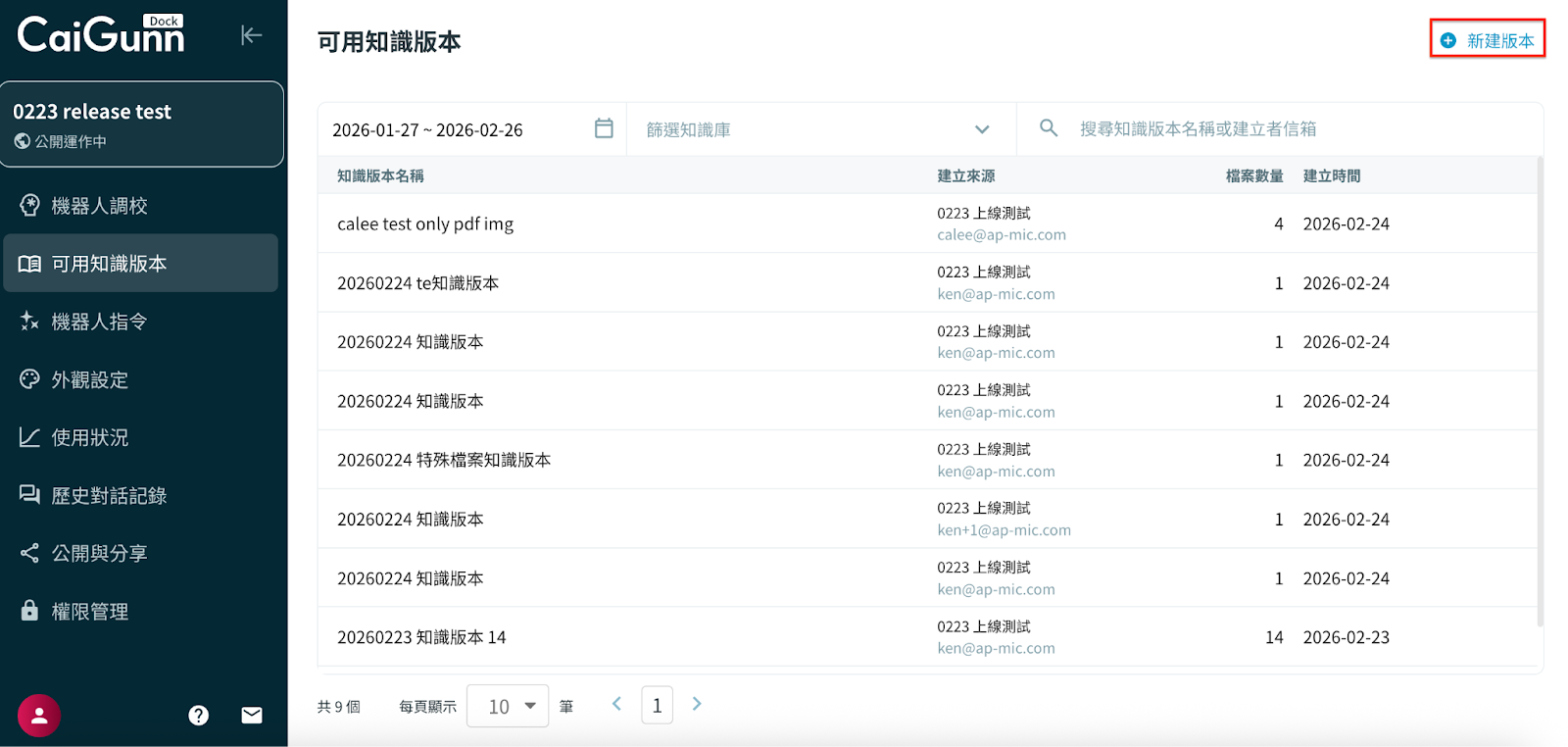Open the calendar date picker icon
This screenshot has width=1568, height=747.
coord(604,128)
